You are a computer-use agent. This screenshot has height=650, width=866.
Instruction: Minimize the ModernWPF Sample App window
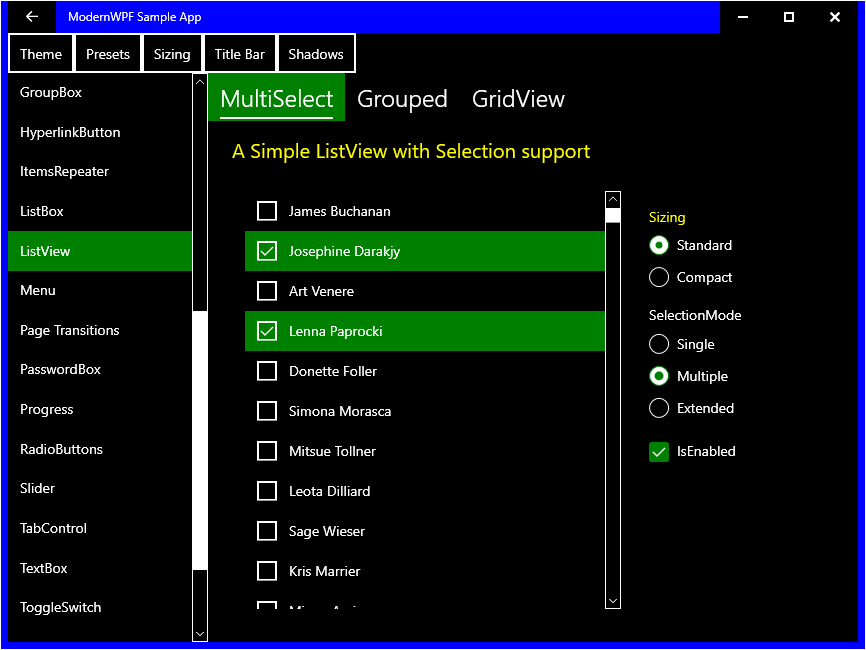743,17
